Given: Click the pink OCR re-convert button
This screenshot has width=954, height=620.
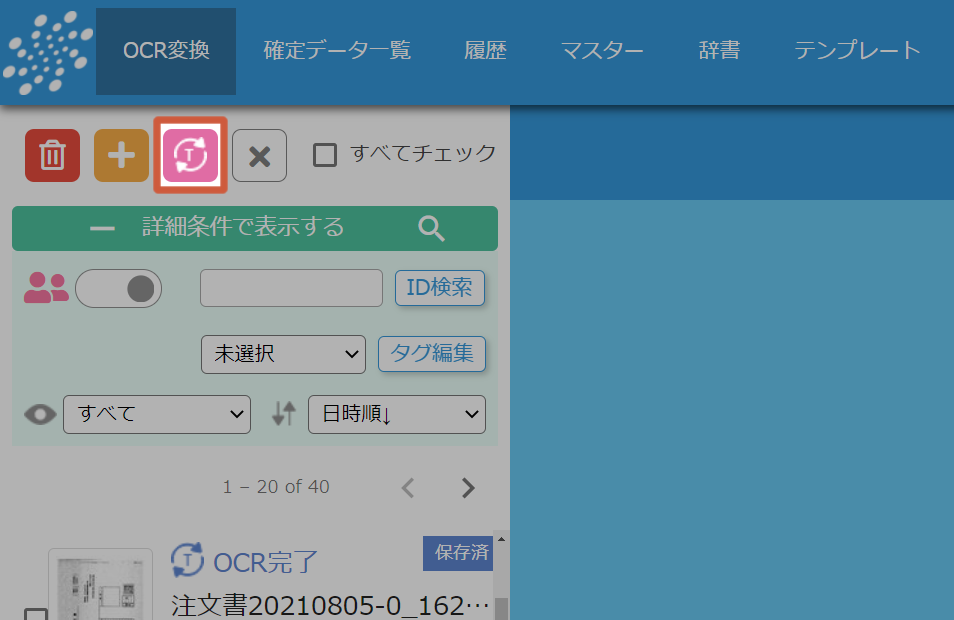Looking at the screenshot, I should point(190,155).
